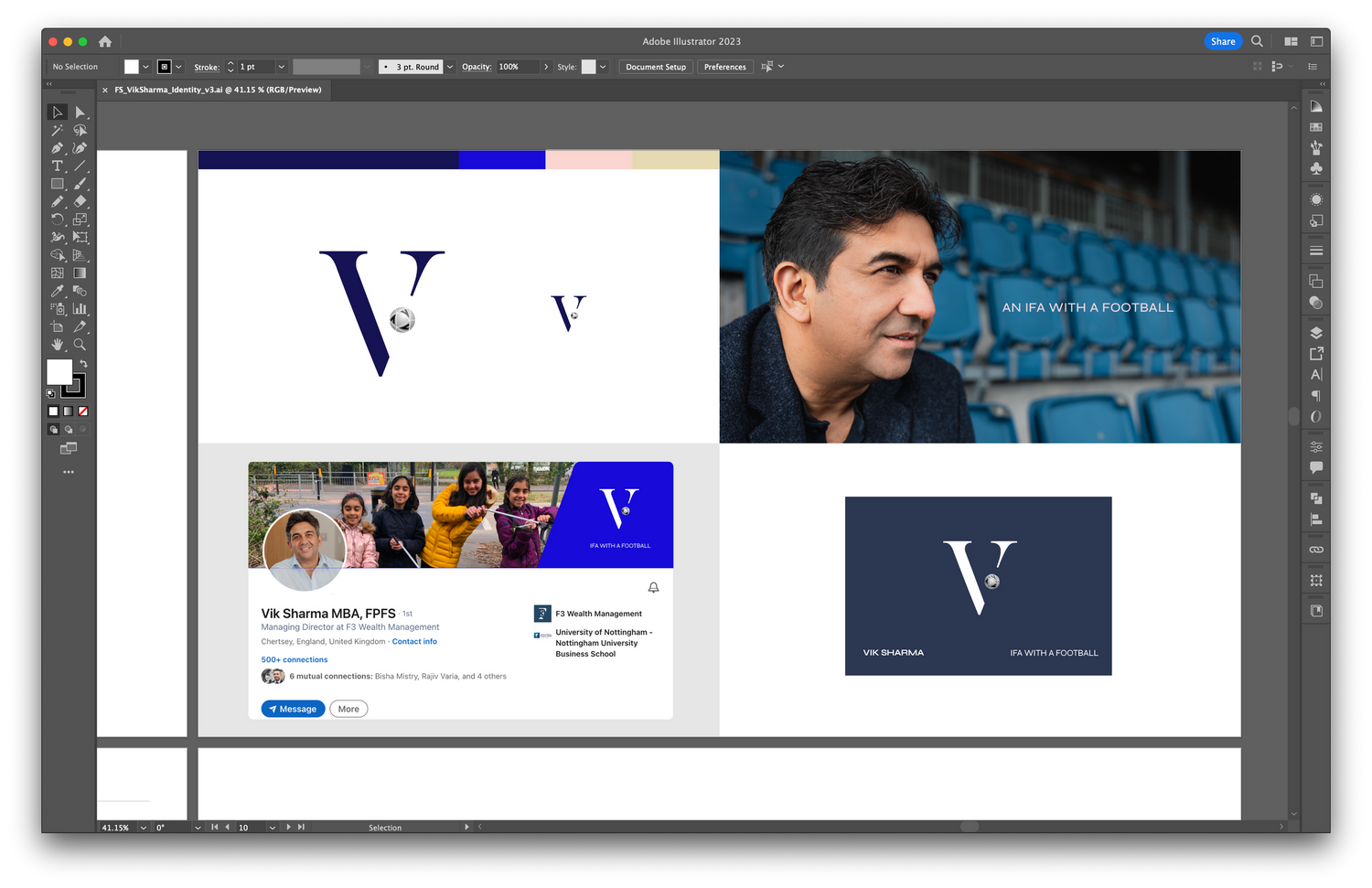Swap fill and stroke colors
This screenshot has width=1372, height=888.
coord(83,364)
